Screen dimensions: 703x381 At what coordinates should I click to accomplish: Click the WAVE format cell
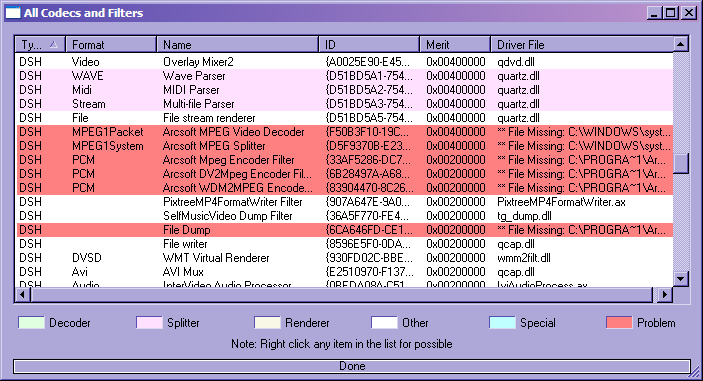pyautogui.click(x=87, y=76)
